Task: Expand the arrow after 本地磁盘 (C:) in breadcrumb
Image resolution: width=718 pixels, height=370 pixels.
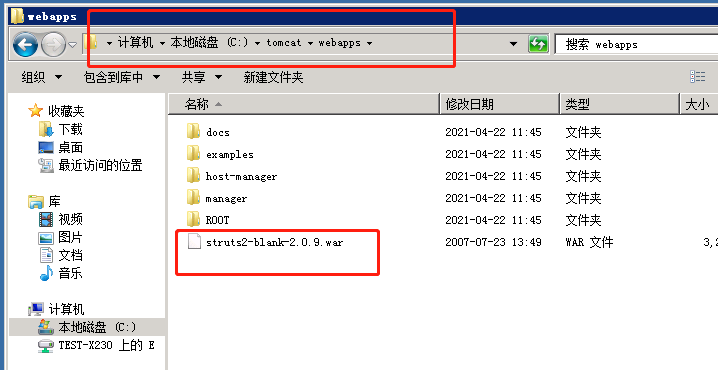Action: point(257,43)
